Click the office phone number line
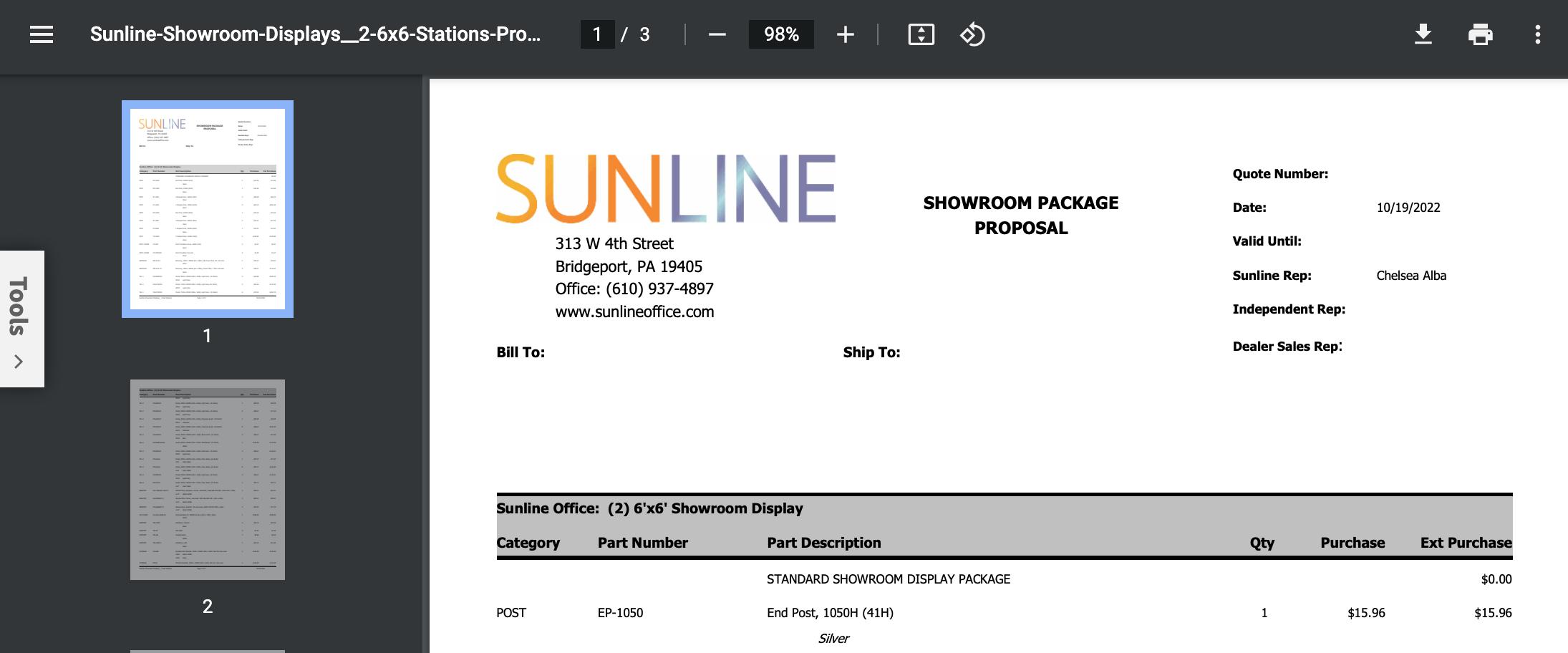 click(634, 289)
